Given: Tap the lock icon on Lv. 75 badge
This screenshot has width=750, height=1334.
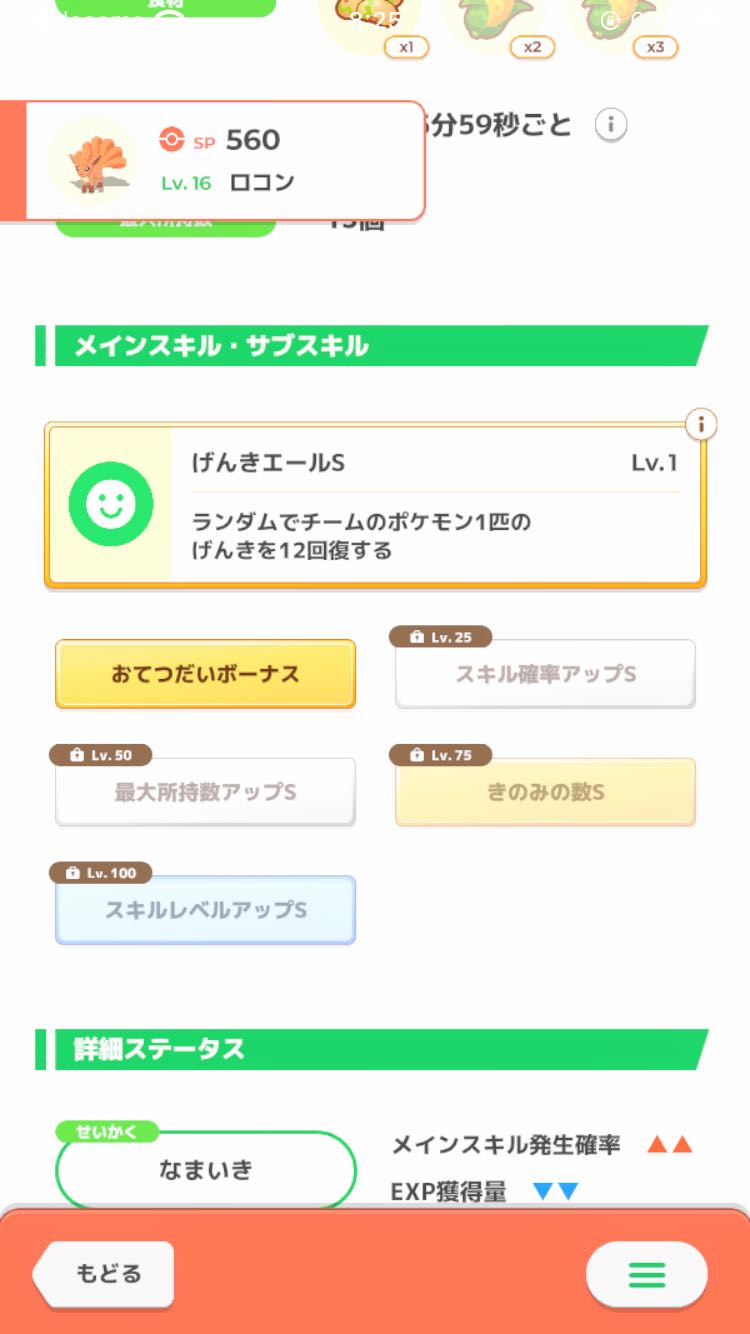Looking at the screenshot, I should coord(414,755).
